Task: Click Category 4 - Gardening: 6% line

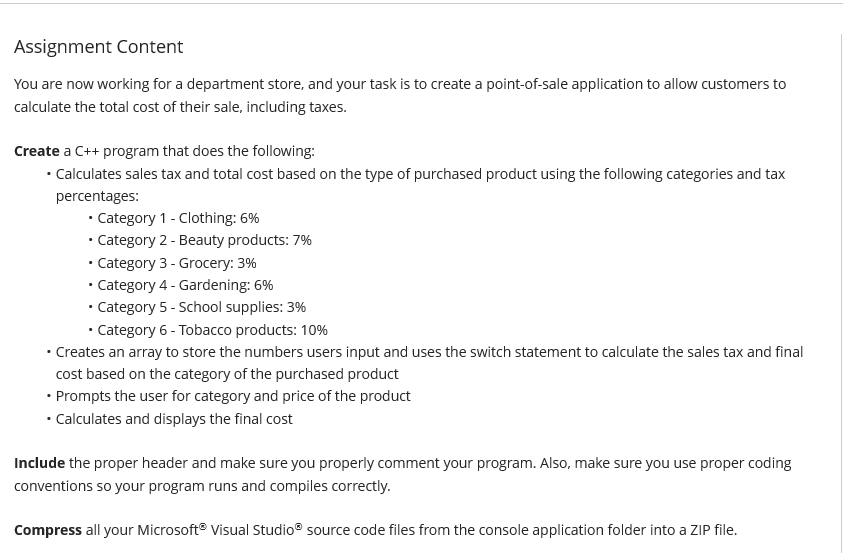Action: [185, 285]
